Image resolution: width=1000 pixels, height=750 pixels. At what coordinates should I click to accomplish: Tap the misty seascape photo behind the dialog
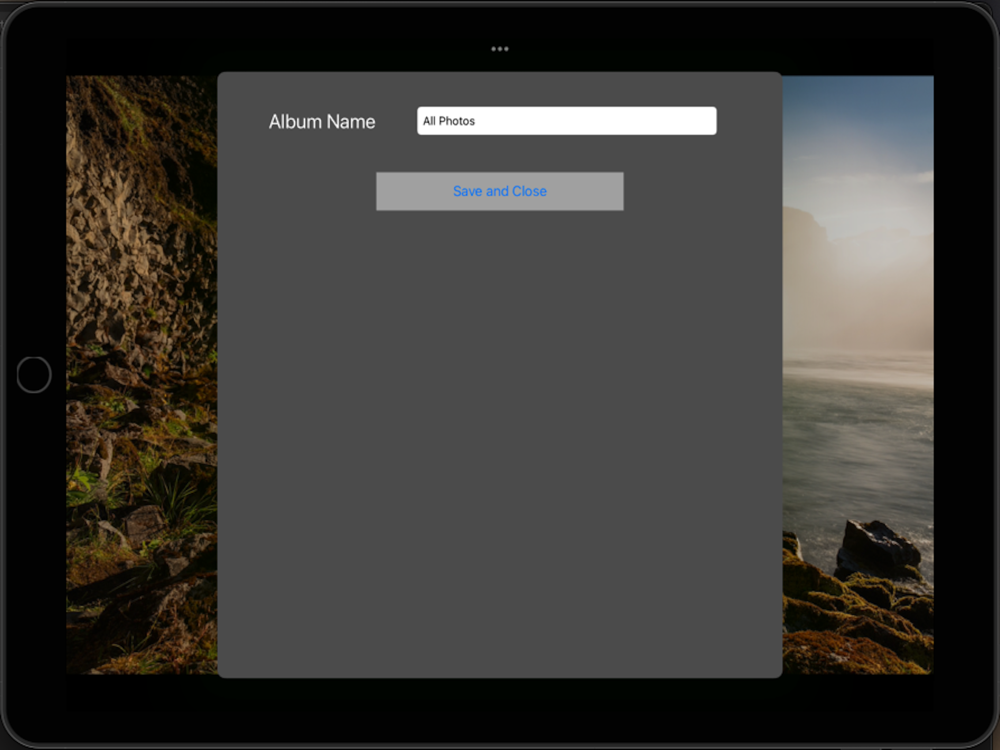[858, 374]
